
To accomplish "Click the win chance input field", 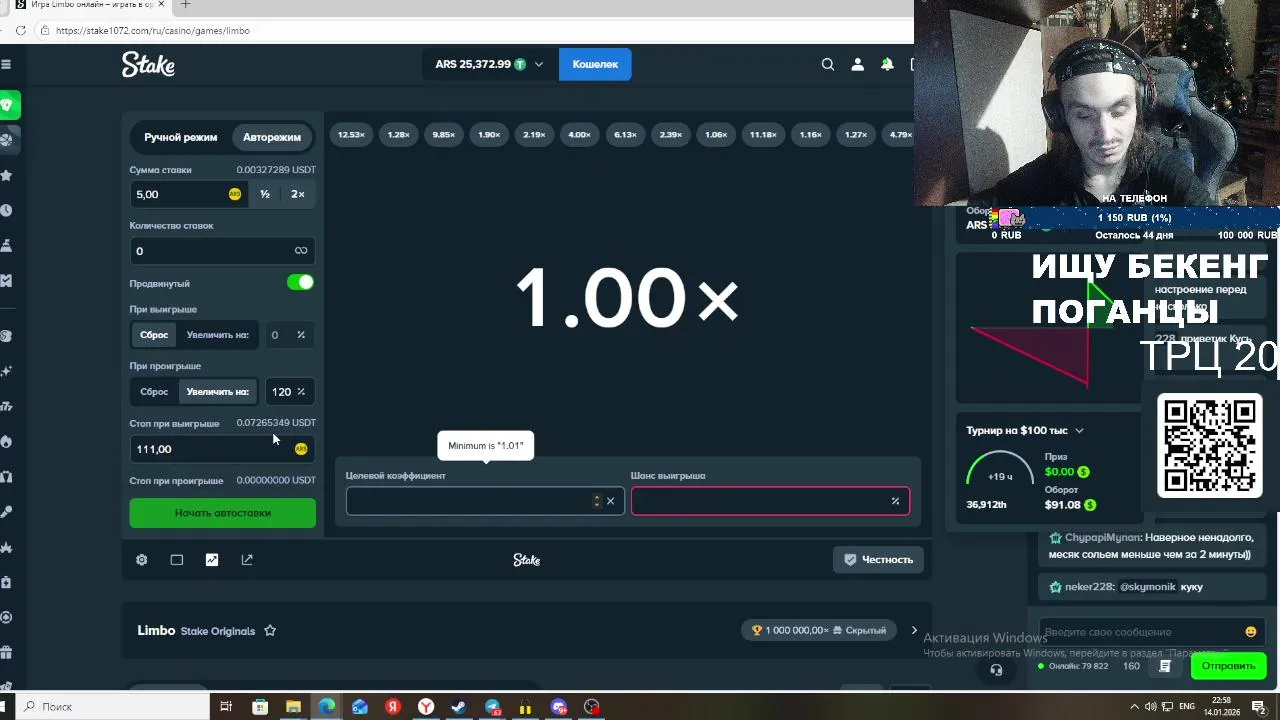I will (770, 501).
